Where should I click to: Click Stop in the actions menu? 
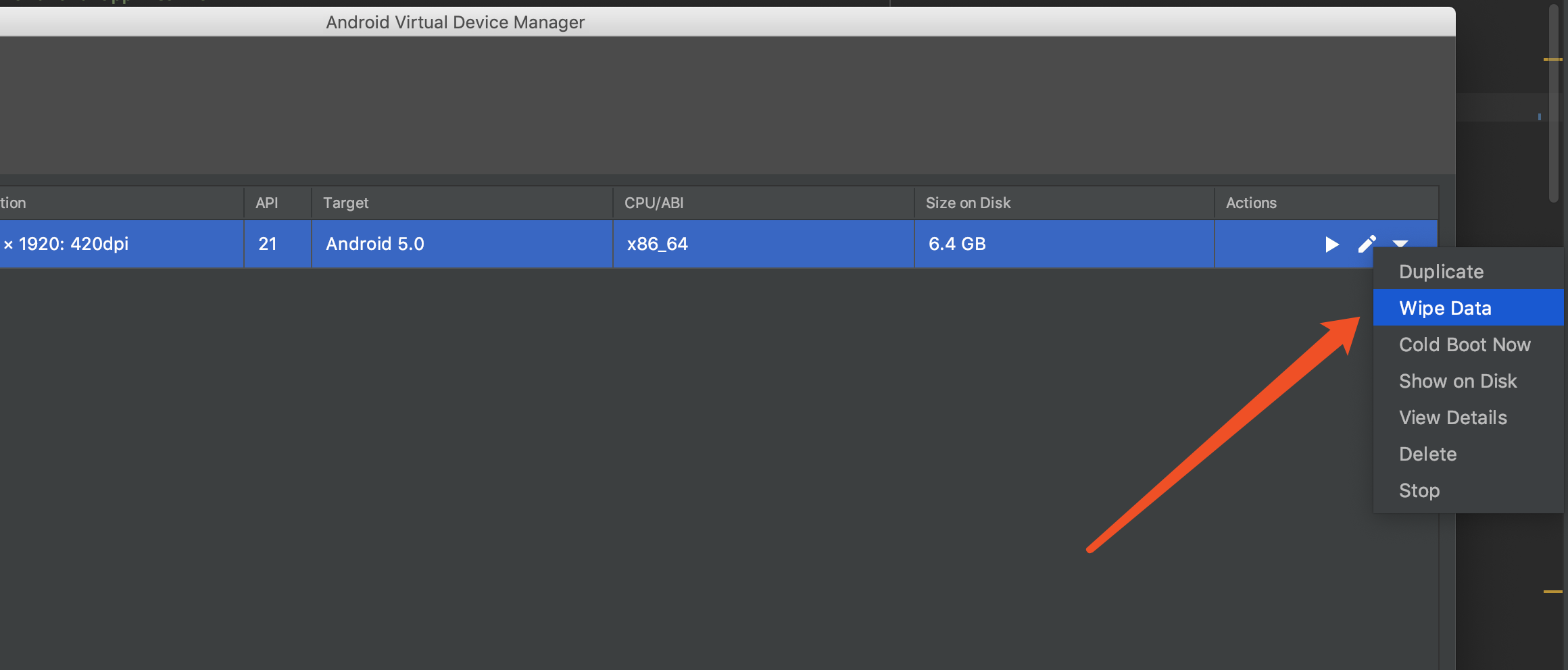click(x=1468, y=490)
